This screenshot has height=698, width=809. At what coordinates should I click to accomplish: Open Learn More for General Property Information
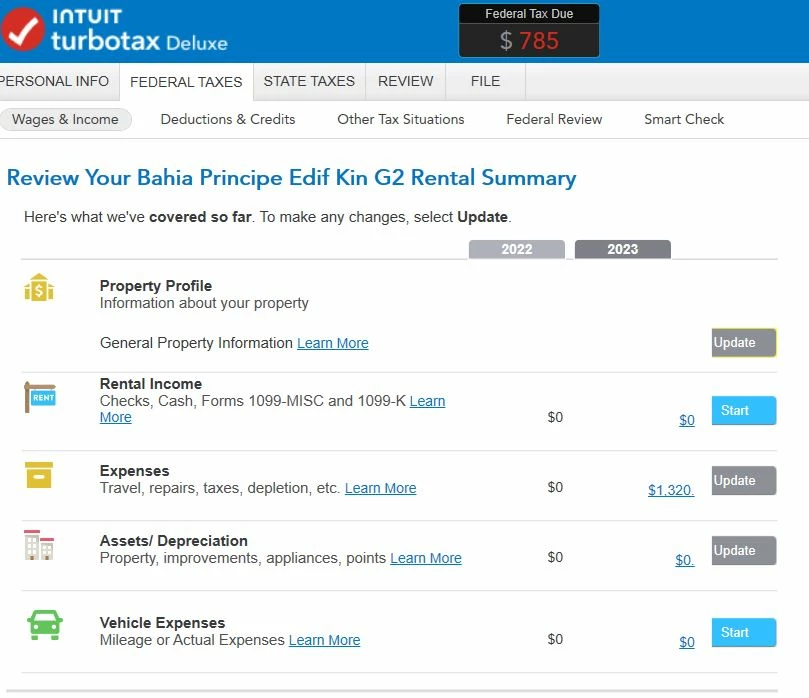(333, 343)
